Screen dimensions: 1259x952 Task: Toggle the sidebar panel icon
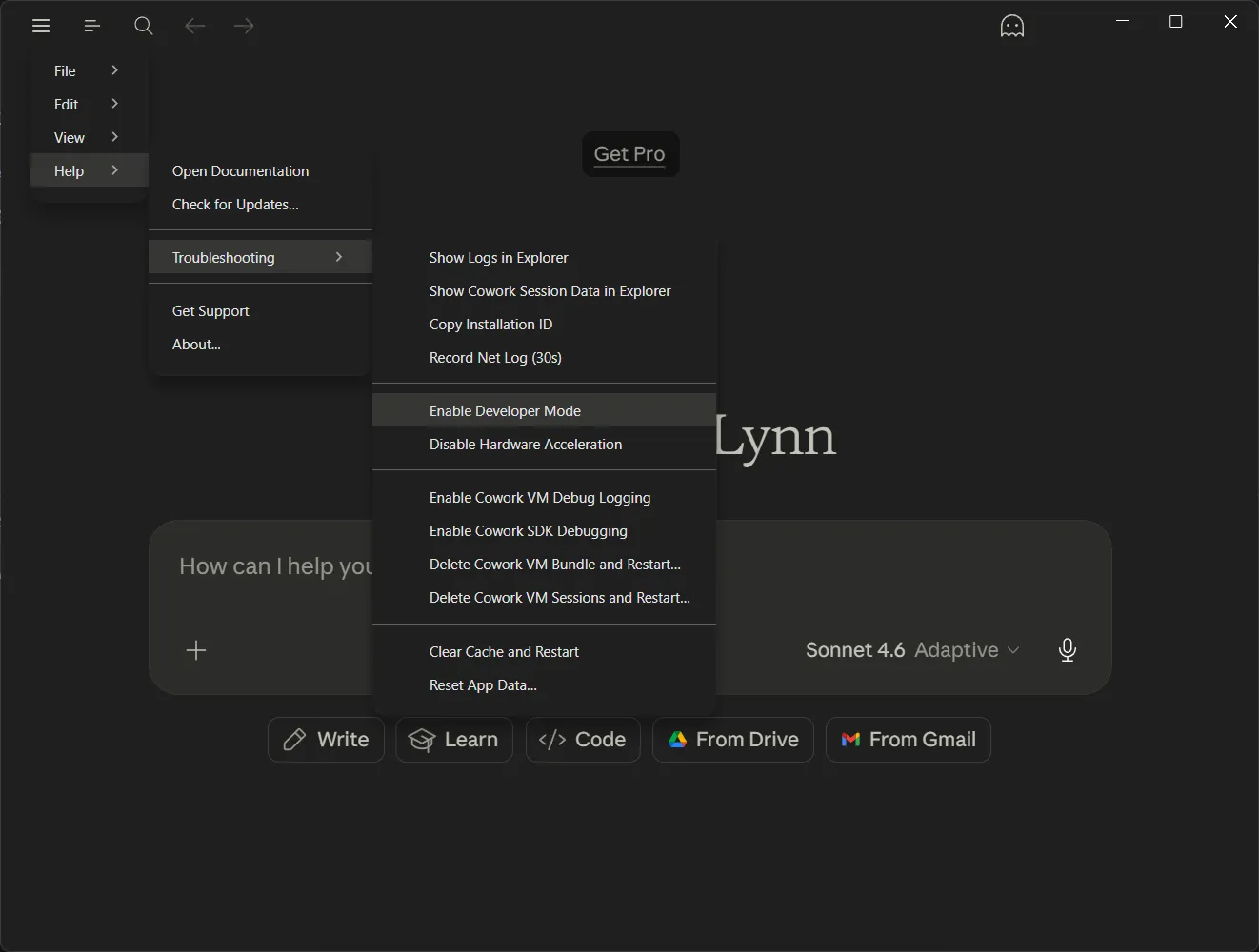[91, 26]
